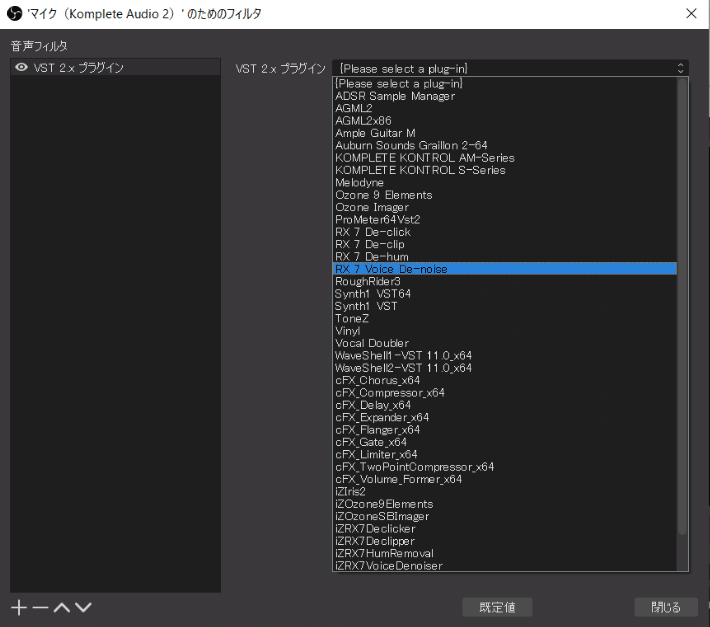
Task: Pick KOMPLETE KONTROL S-Series
Action: [505, 170]
